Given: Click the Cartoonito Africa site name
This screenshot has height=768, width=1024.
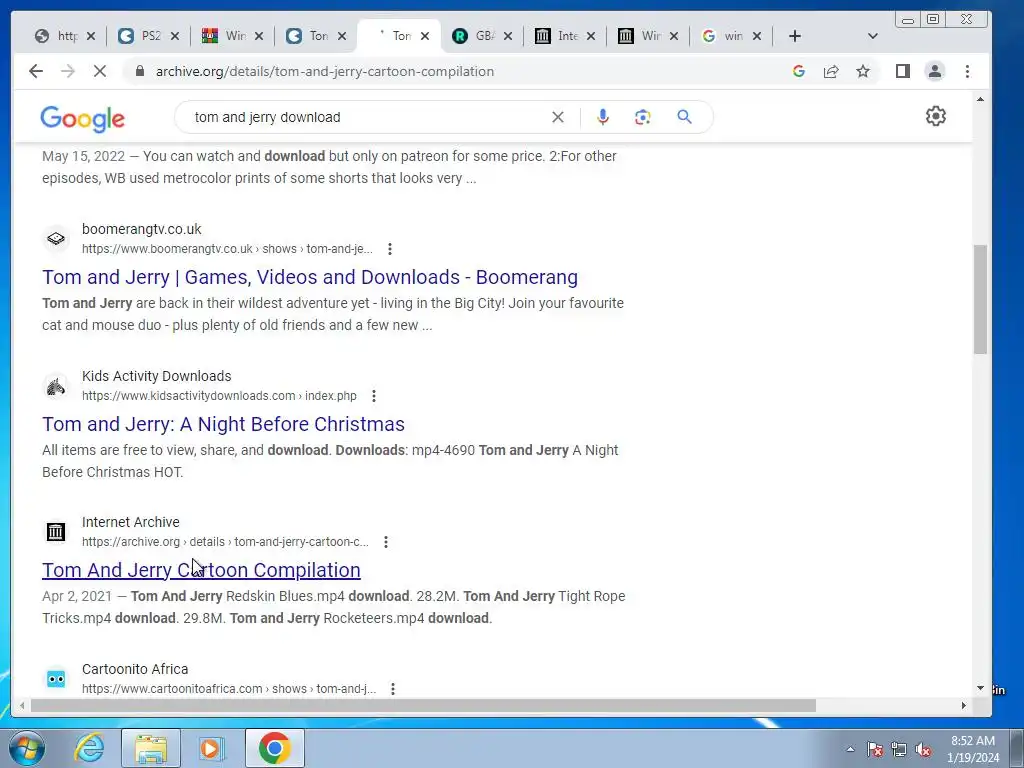Looking at the screenshot, I should 135,669.
